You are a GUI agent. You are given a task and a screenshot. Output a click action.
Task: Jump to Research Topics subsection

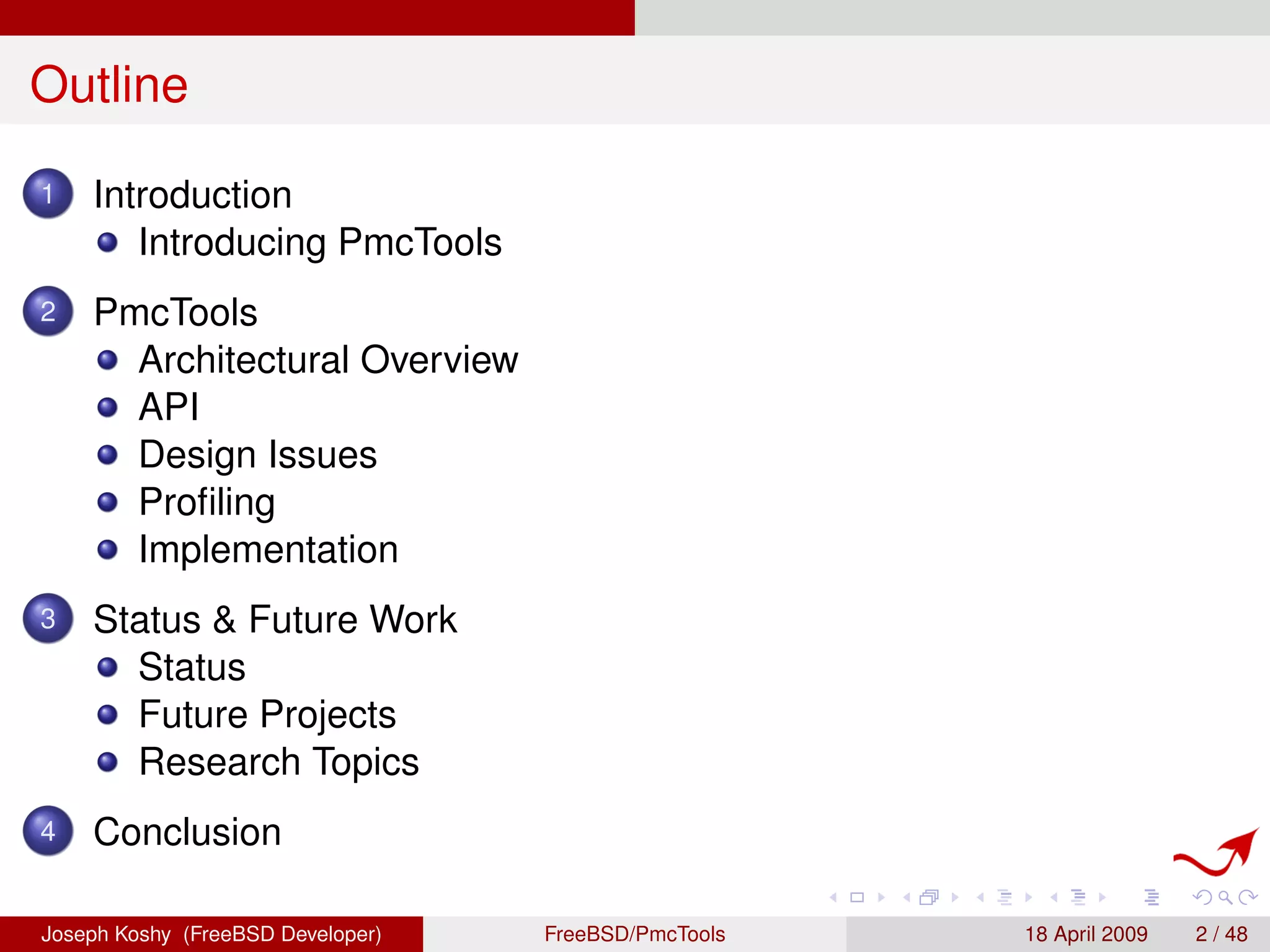(x=278, y=762)
